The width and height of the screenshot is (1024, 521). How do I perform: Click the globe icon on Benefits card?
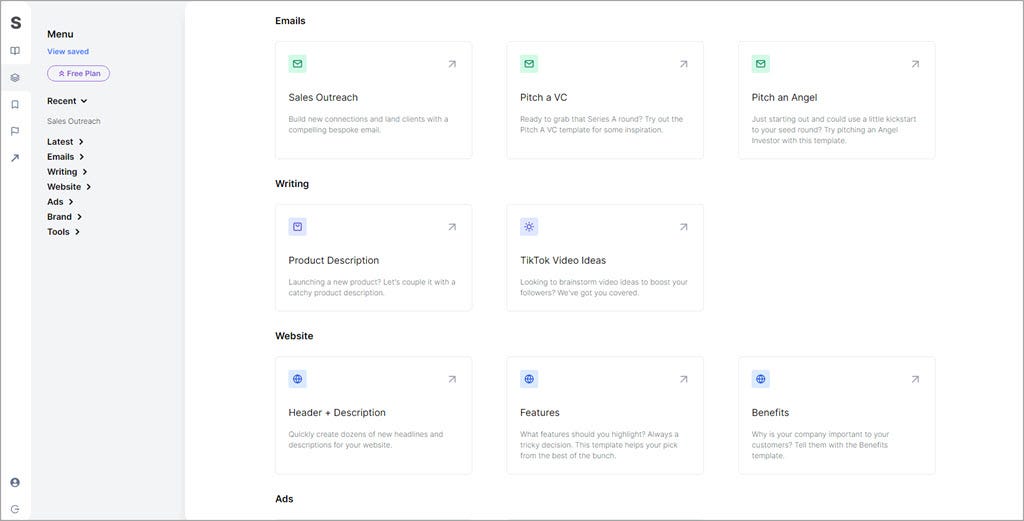760,379
